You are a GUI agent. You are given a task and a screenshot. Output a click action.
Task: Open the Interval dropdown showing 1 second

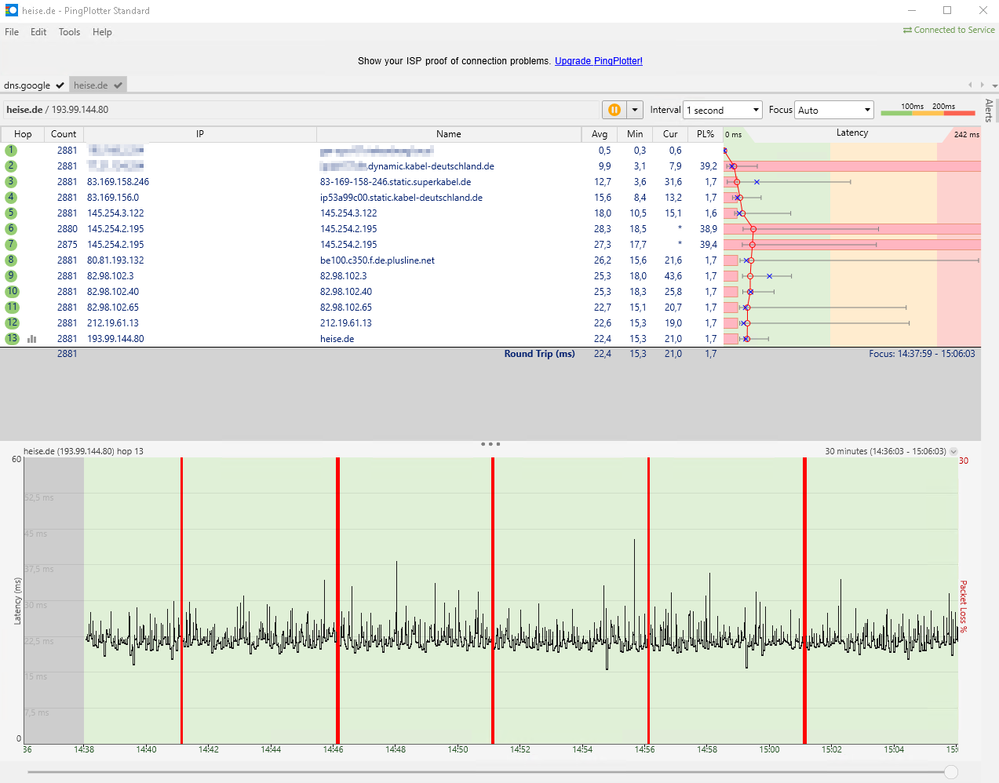click(721, 110)
